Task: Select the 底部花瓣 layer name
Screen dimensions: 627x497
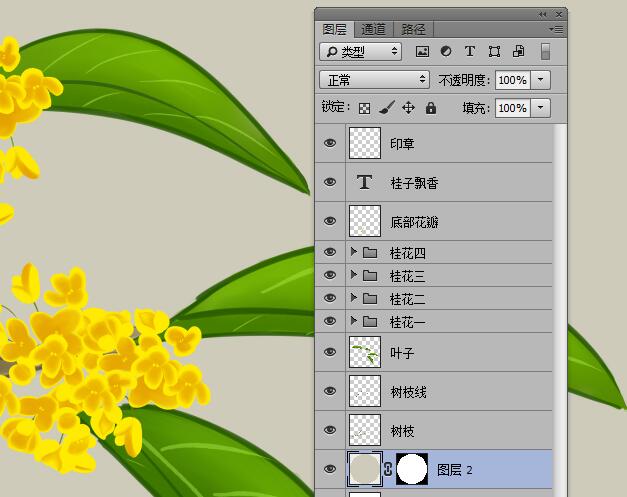Action: (414, 222)
